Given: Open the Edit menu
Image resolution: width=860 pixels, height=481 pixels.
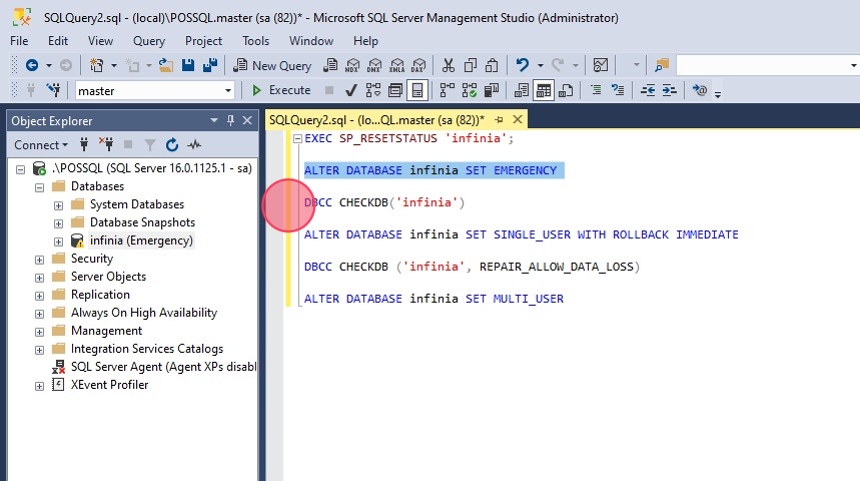Looking at the screenshot, I should (x=58, y=41).
